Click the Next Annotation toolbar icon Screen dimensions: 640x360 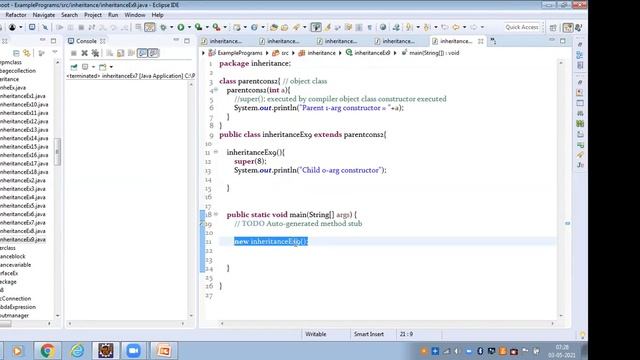(408, 27)
